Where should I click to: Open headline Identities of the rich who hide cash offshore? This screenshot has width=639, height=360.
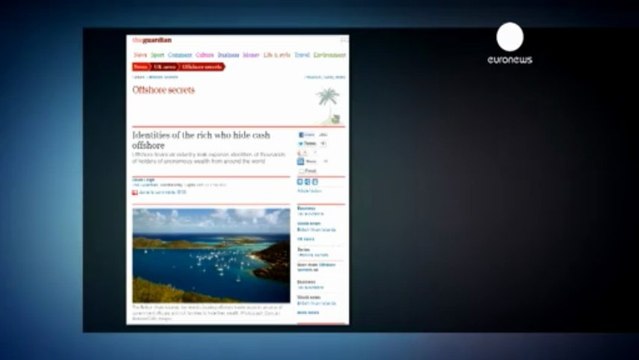click(x=201, y=140)
